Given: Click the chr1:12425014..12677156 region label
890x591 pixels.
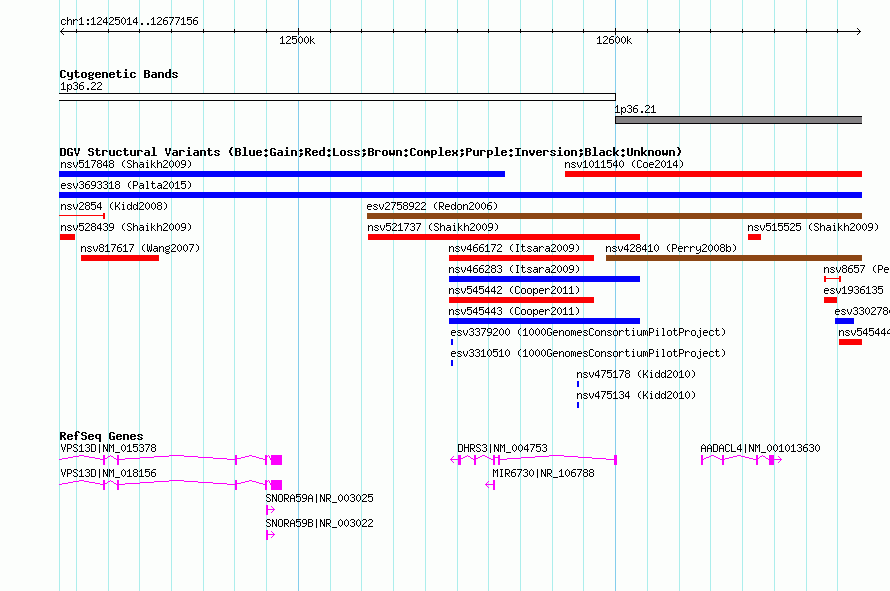Looking at the screenshot, I should pyautogui.click(x=129, y=21).
